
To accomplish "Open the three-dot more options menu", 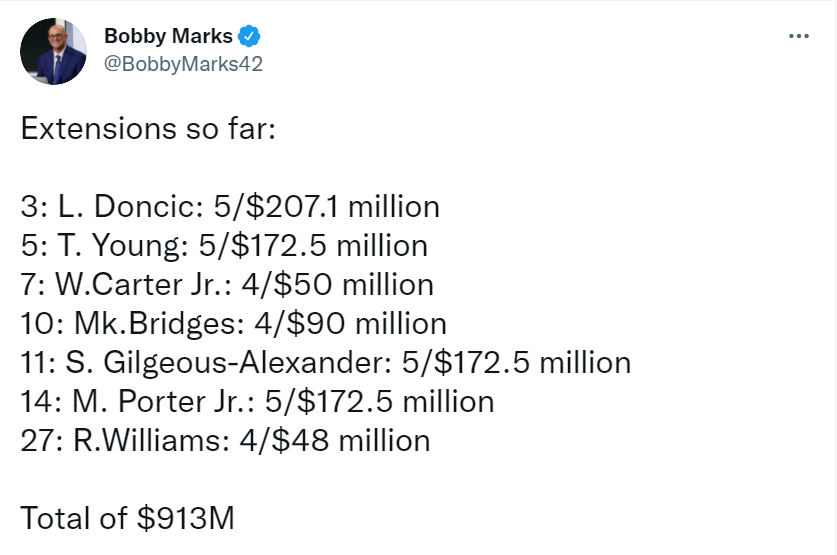I will coord(798,37).
